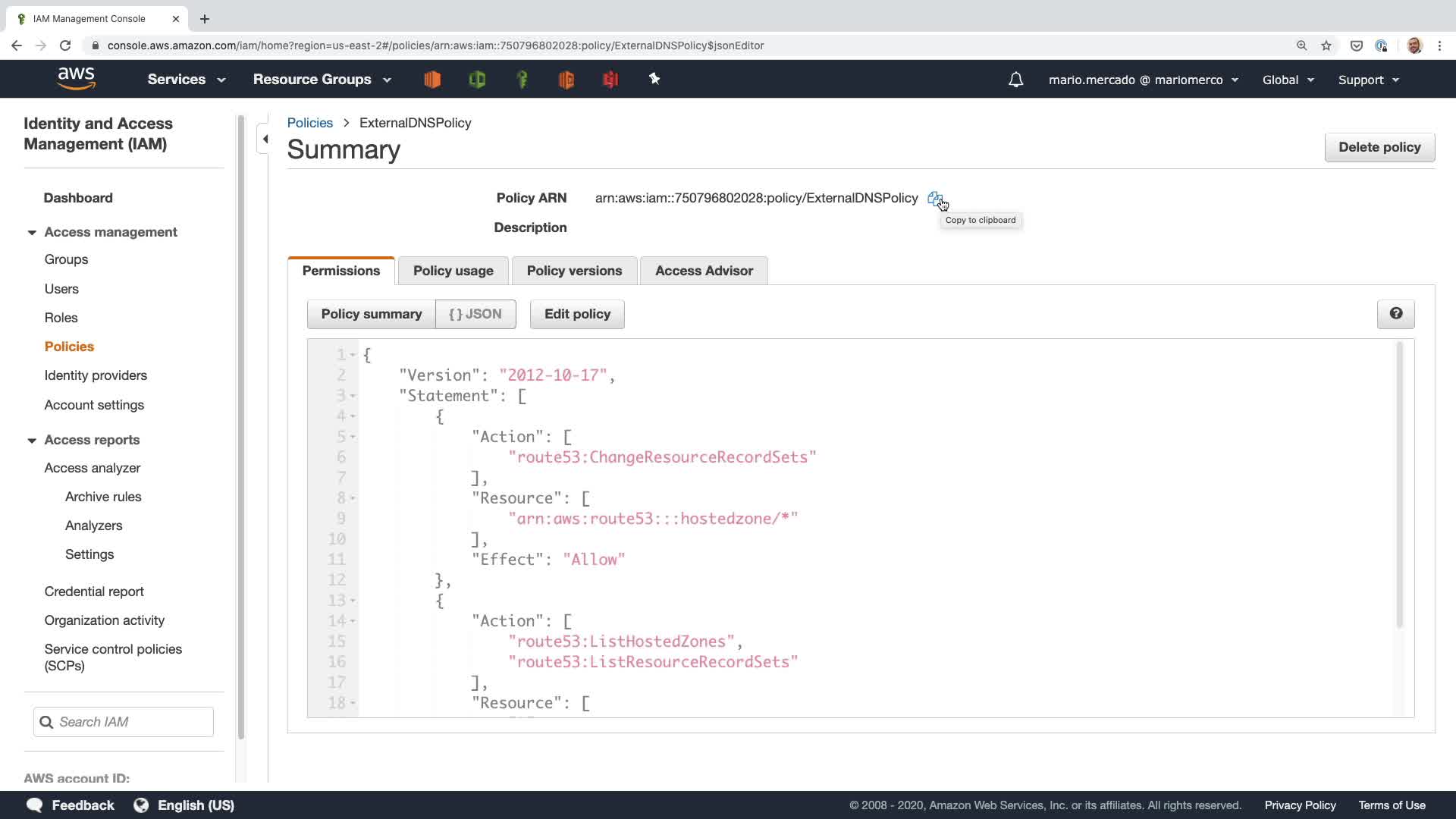Collapse the Access management section
1456x819 pixels.
pyautogui.click(x=32, y=232)
